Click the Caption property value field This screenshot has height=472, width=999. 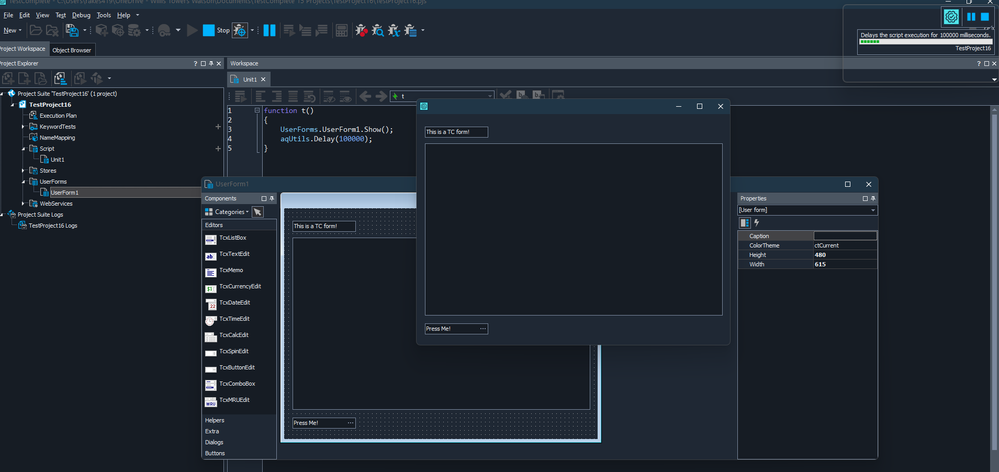point(845,235)
